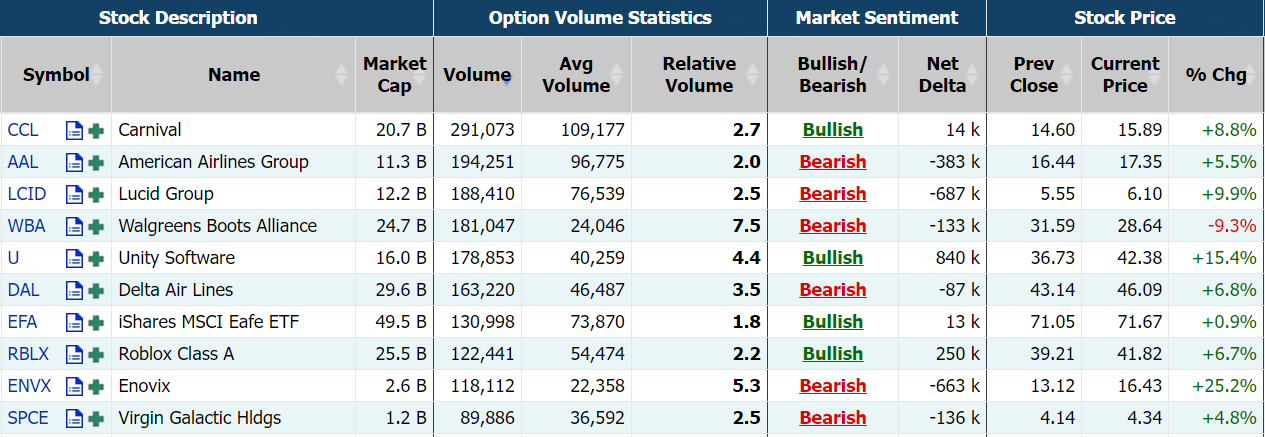Sort by Bullish/Bearish column header
The width and height of the screenshot is (1265, 437).
pos(832,75)
